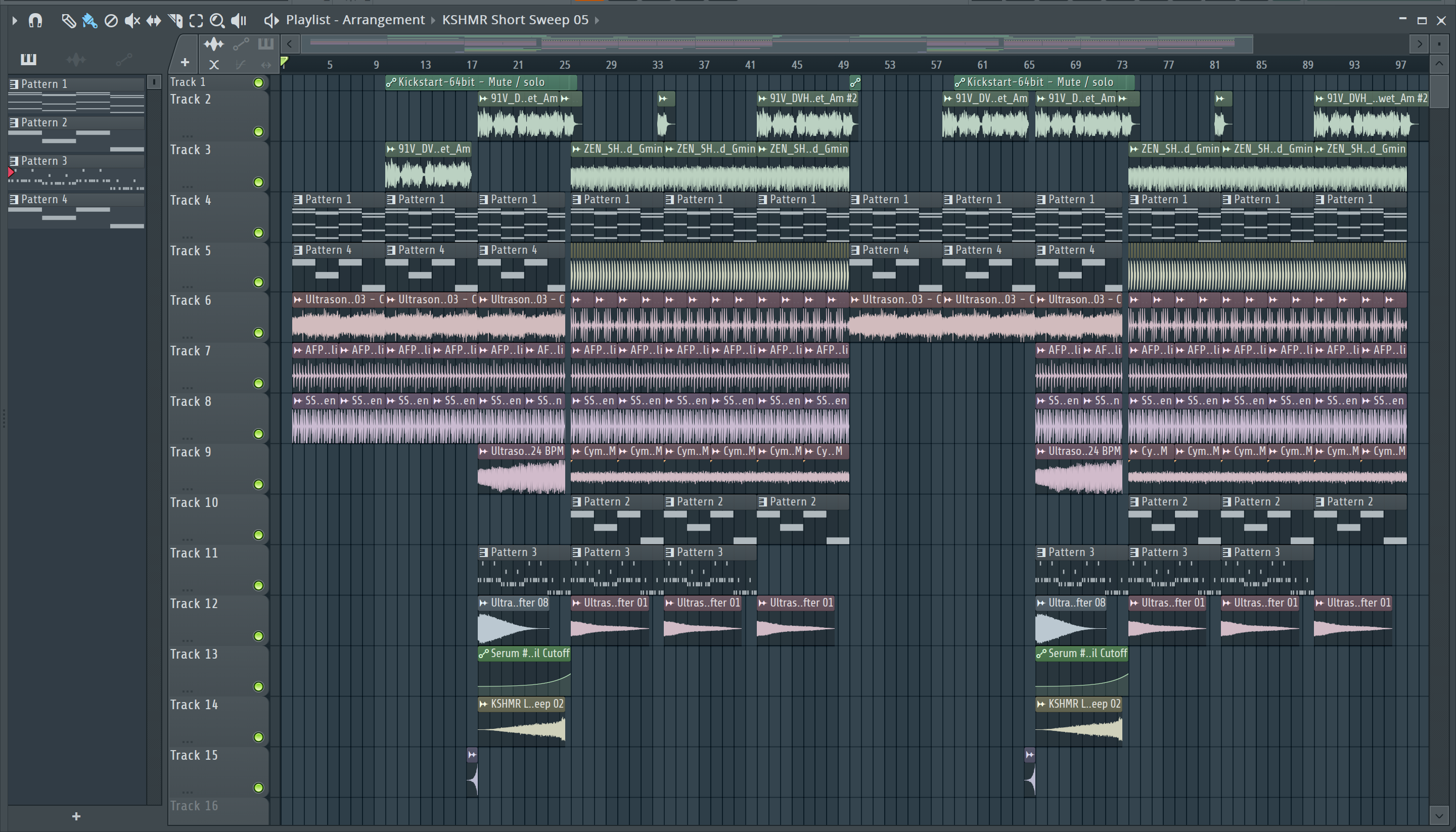Open the first Pattern 1 clip menu on Track 4
Image resolution: width=1456 pixels, height=832 pixels.
[x=298, y=200]
